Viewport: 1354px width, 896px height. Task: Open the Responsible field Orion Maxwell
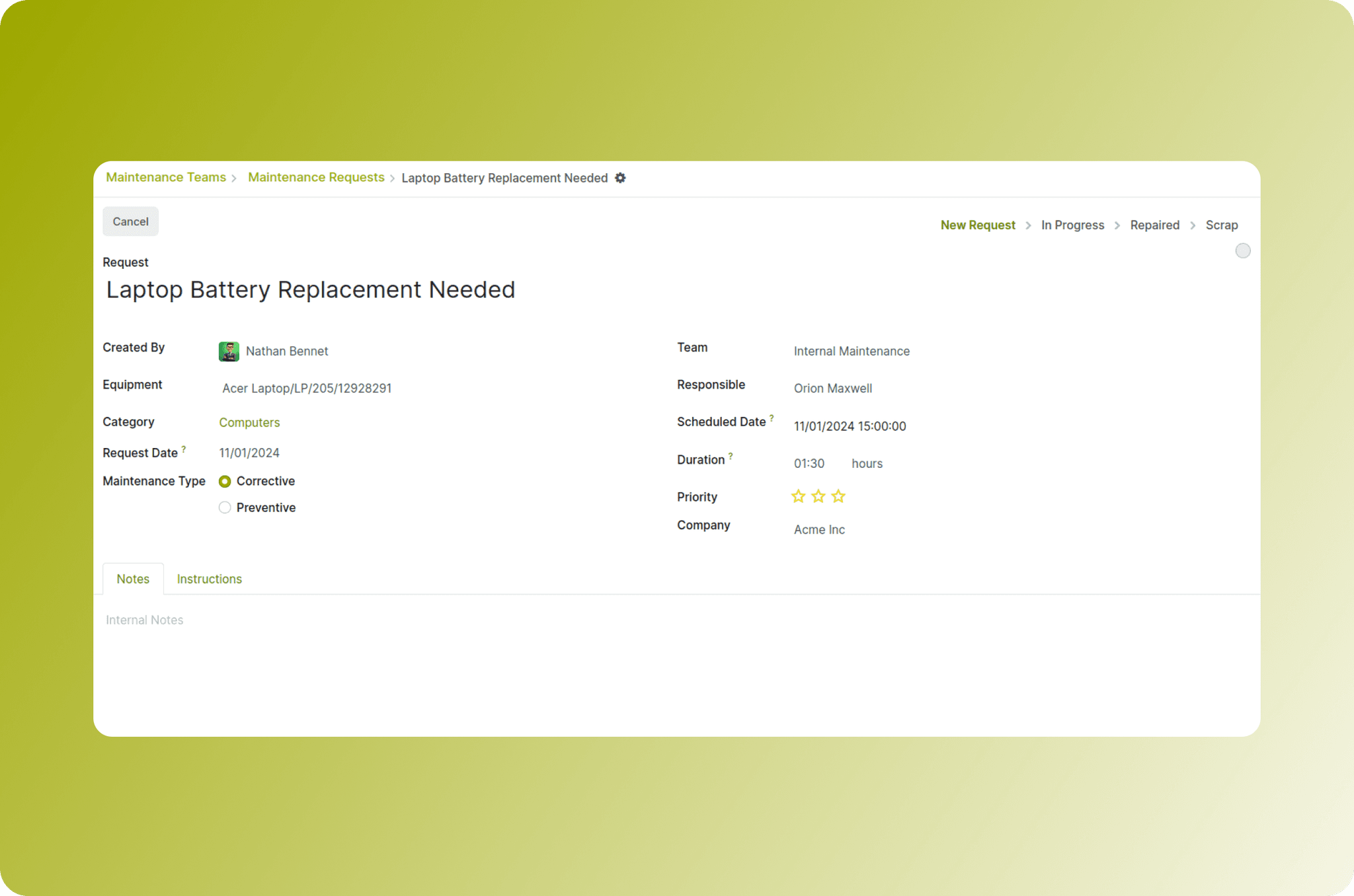coord(833,389)
